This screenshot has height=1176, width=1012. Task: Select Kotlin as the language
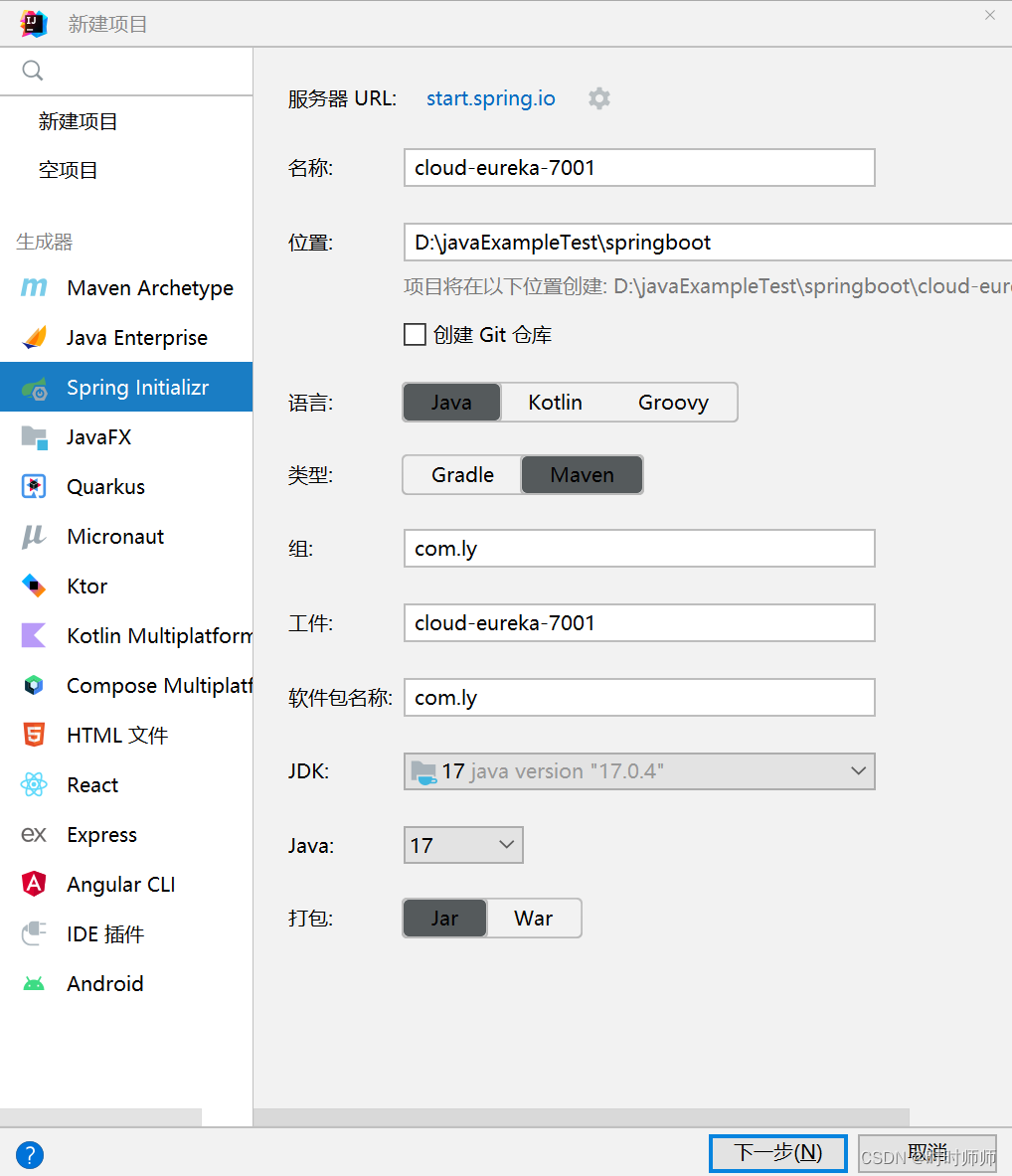(x=555, y=402)
